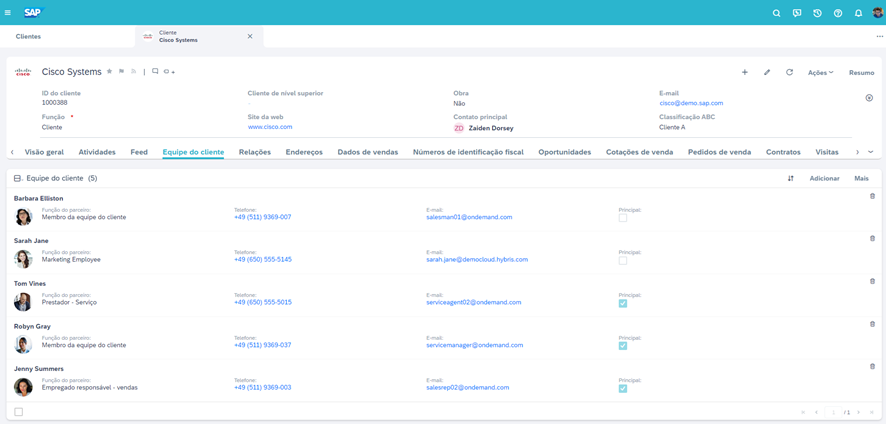Open the tab list chevron-down expander
This screenshot has height=424, width=886.
click(870, 152)
